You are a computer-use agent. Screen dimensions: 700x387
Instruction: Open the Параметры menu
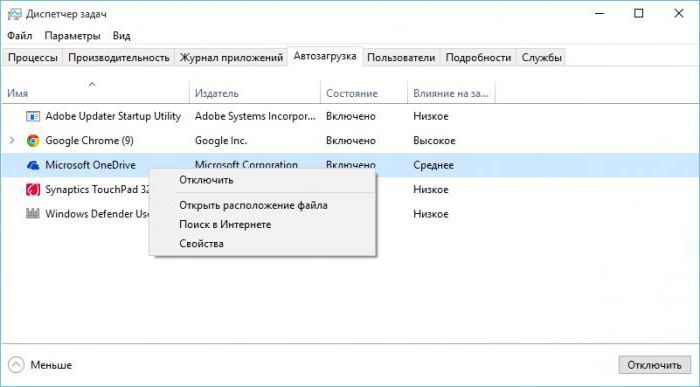pyautogui.click(x=72, y=36)
